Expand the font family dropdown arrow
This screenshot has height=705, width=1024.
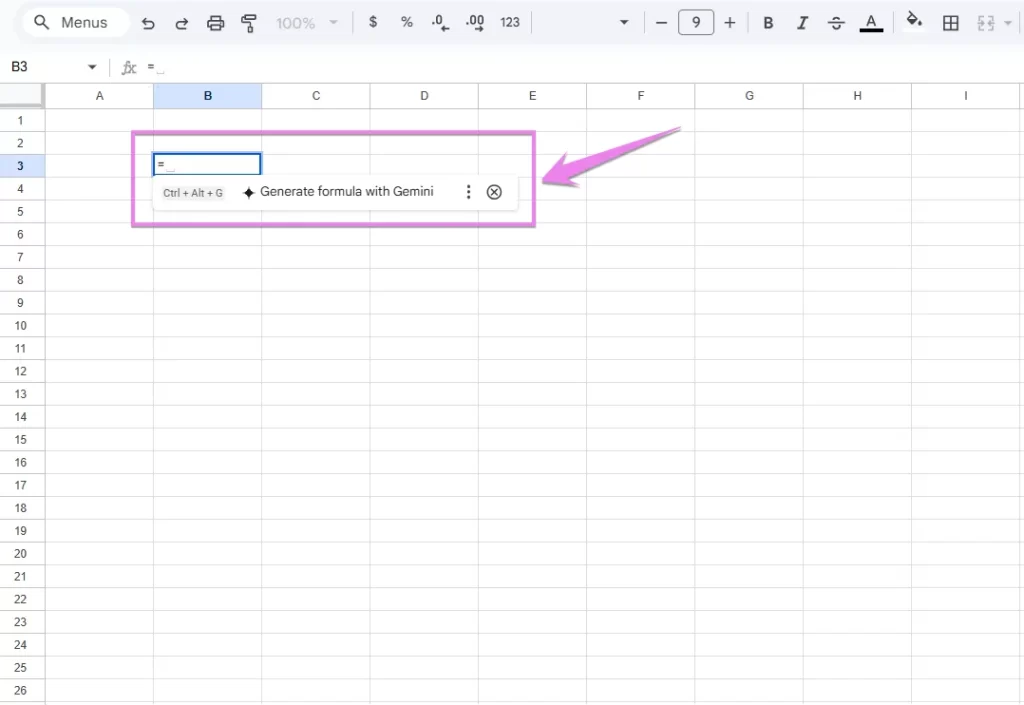coord(624,23)
